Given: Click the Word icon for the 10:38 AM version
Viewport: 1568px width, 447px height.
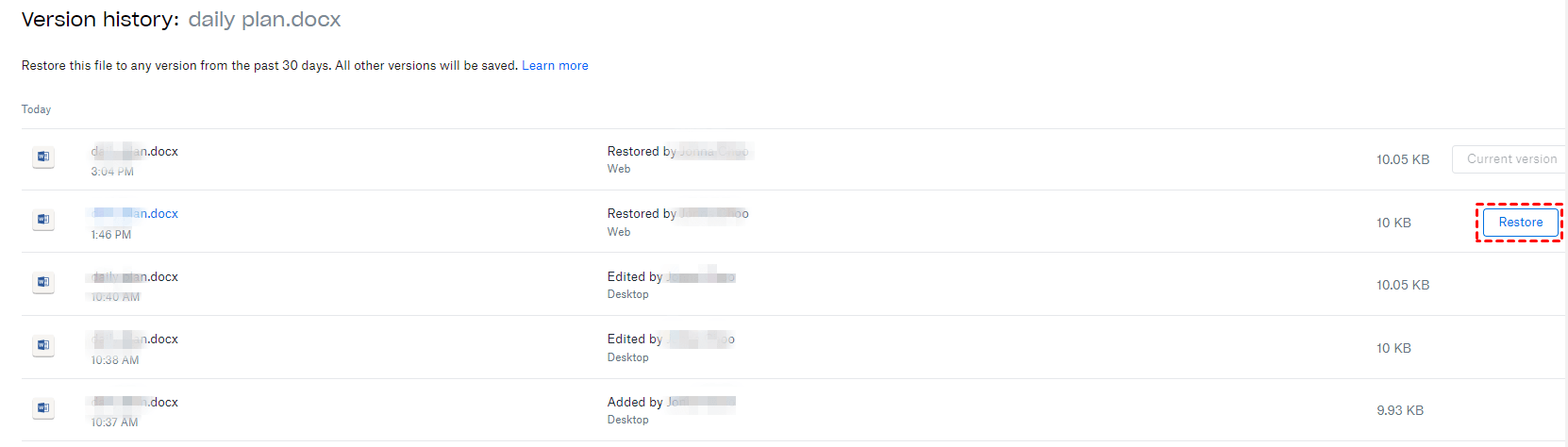Looking at the screenshot, I should coord(42,345).
